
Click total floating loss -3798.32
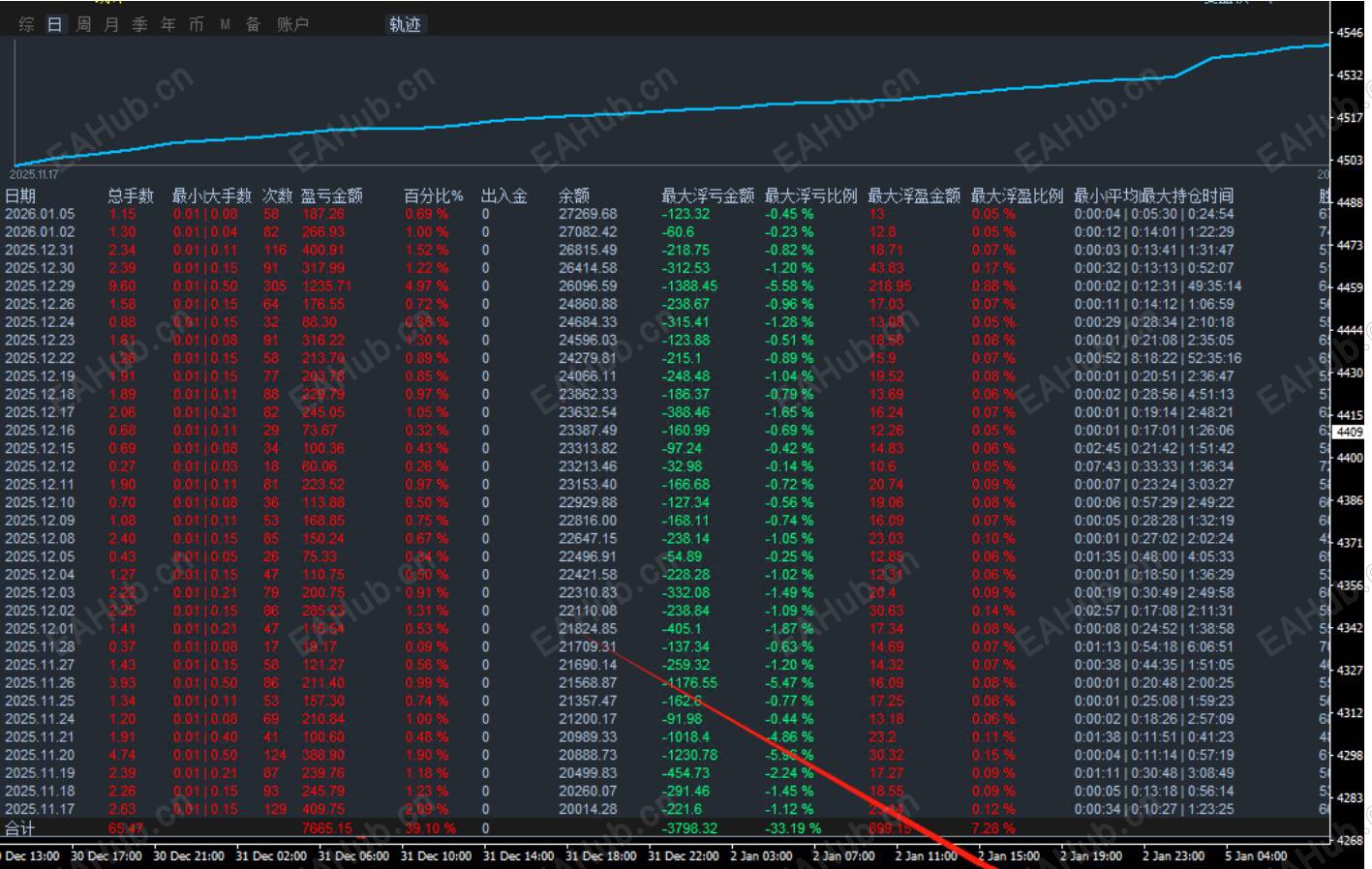click(689, 828)
